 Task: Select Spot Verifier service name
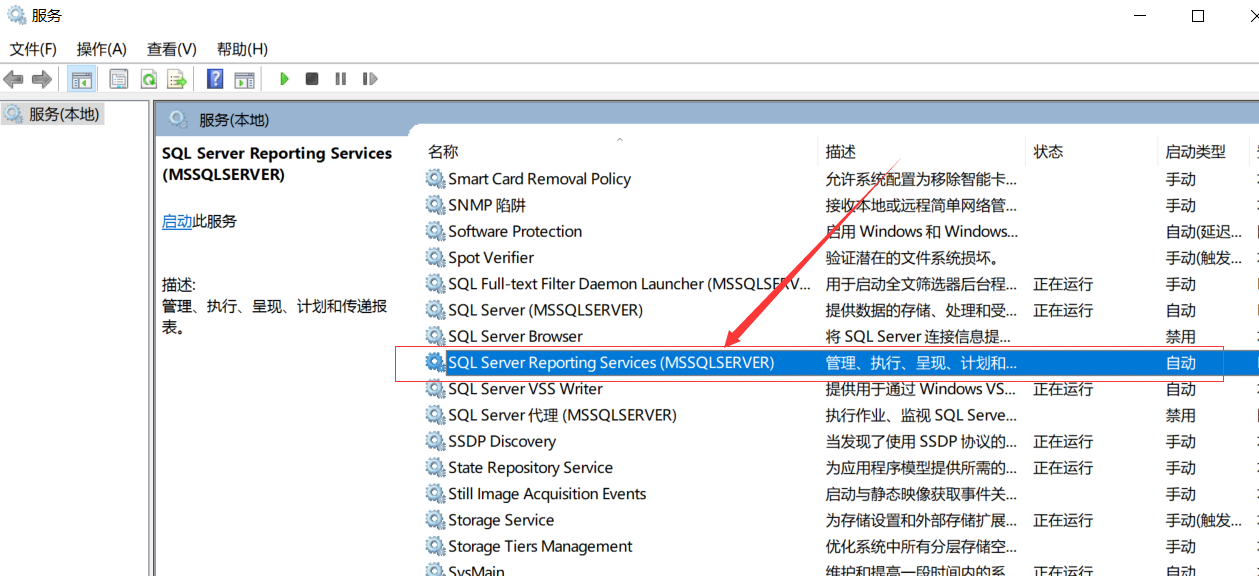click(491, 257)
